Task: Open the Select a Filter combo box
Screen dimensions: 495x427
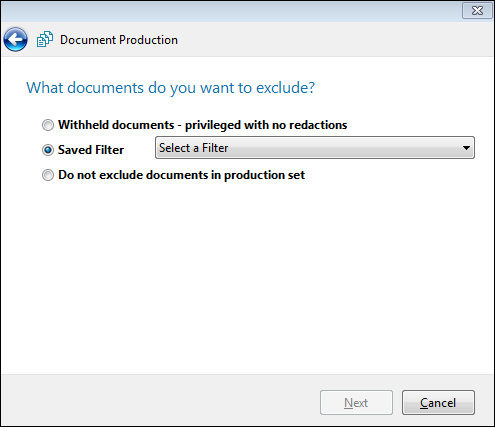Action: 315,148
